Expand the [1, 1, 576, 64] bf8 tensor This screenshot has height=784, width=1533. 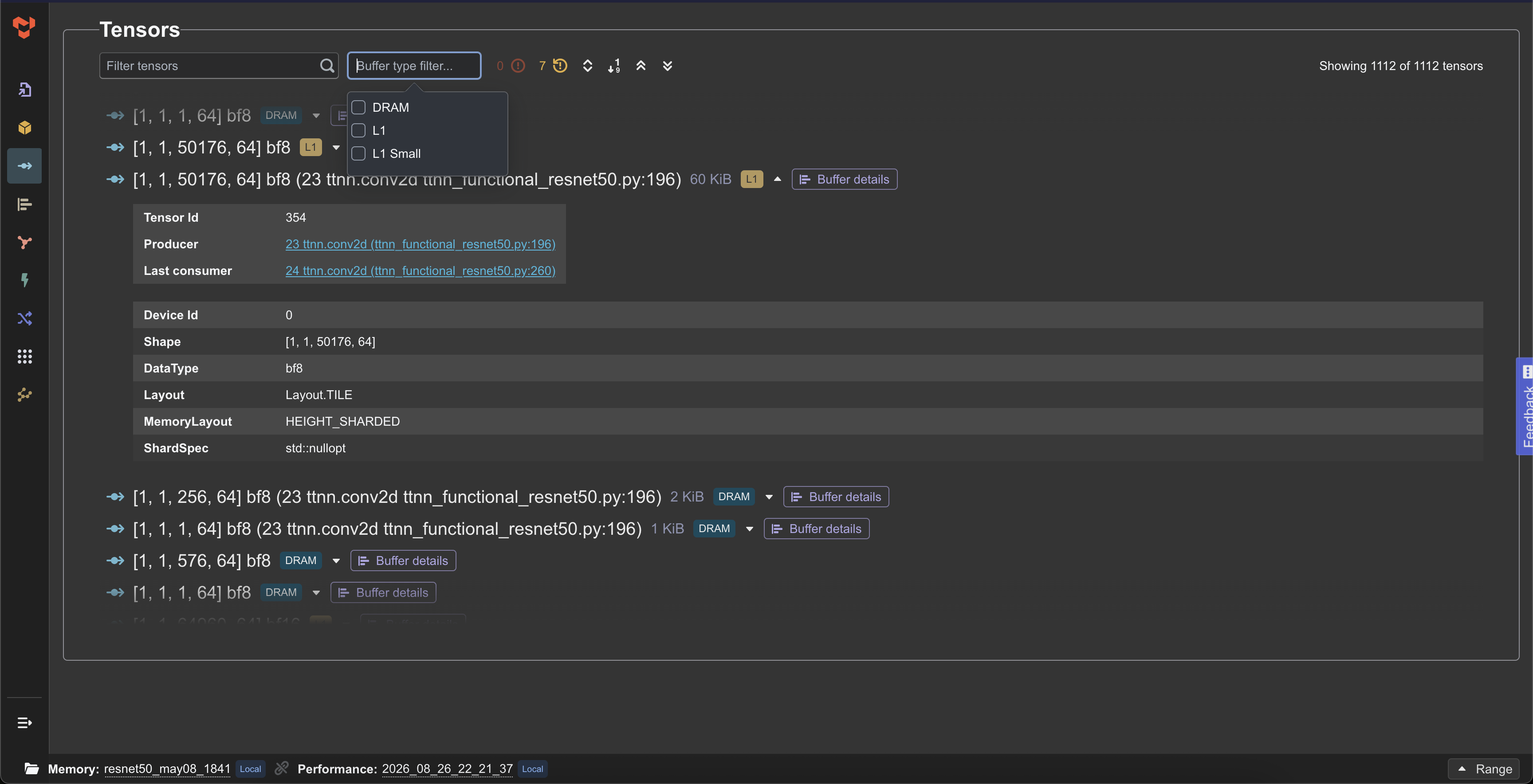[336, 561]
